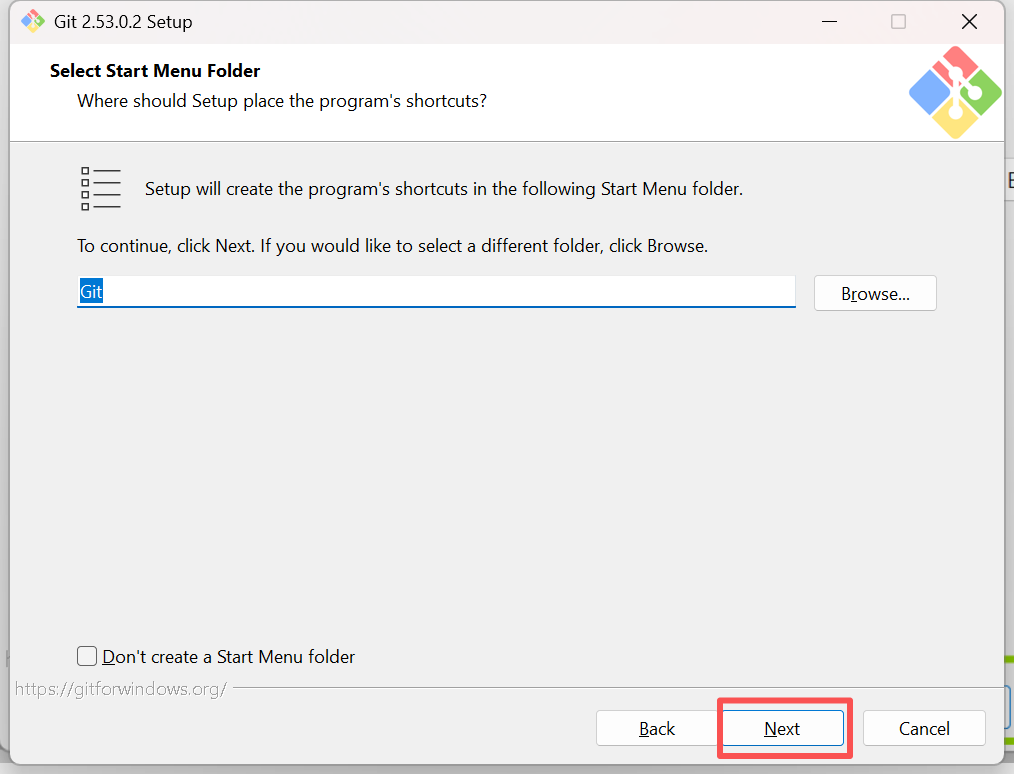The height and width of the screenshot is (774, 1014).
Task: Click the 'Select Start Menu Folder' heading
Action: (155, 70)
